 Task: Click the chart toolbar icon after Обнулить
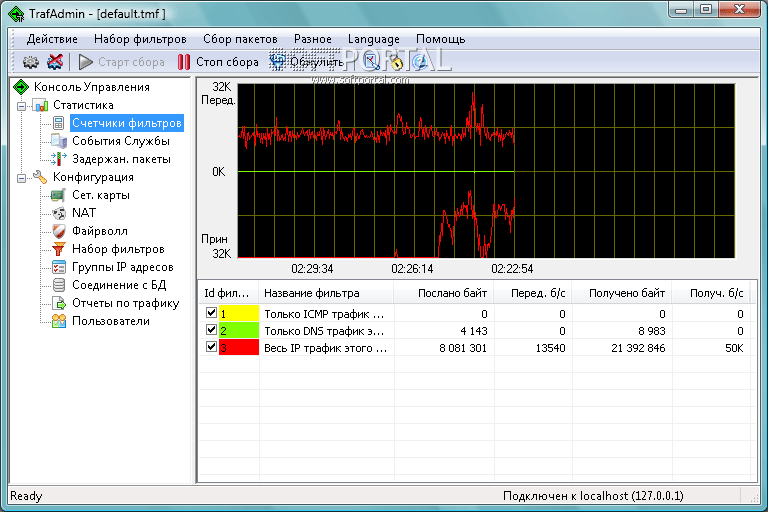[x=371, y=62]
